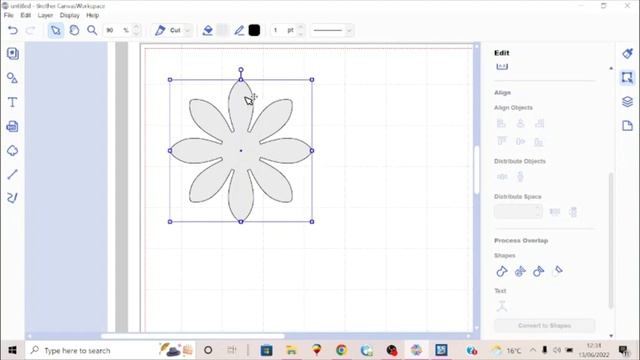
Task: Click the Convert to Shapes button
Action: (544, 325)
